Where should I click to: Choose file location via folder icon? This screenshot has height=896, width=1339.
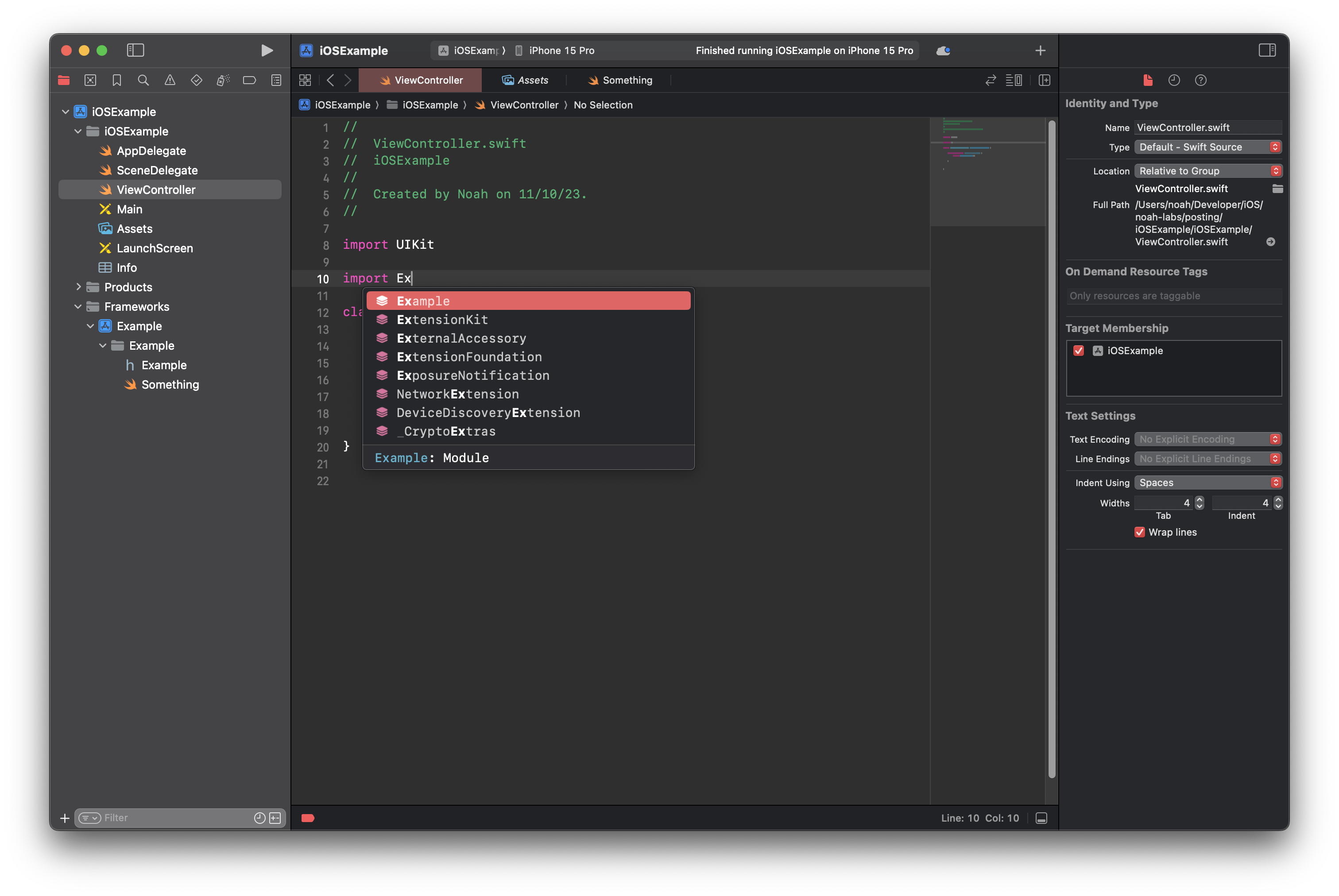pyautogui.click(x=1278, y=189)
